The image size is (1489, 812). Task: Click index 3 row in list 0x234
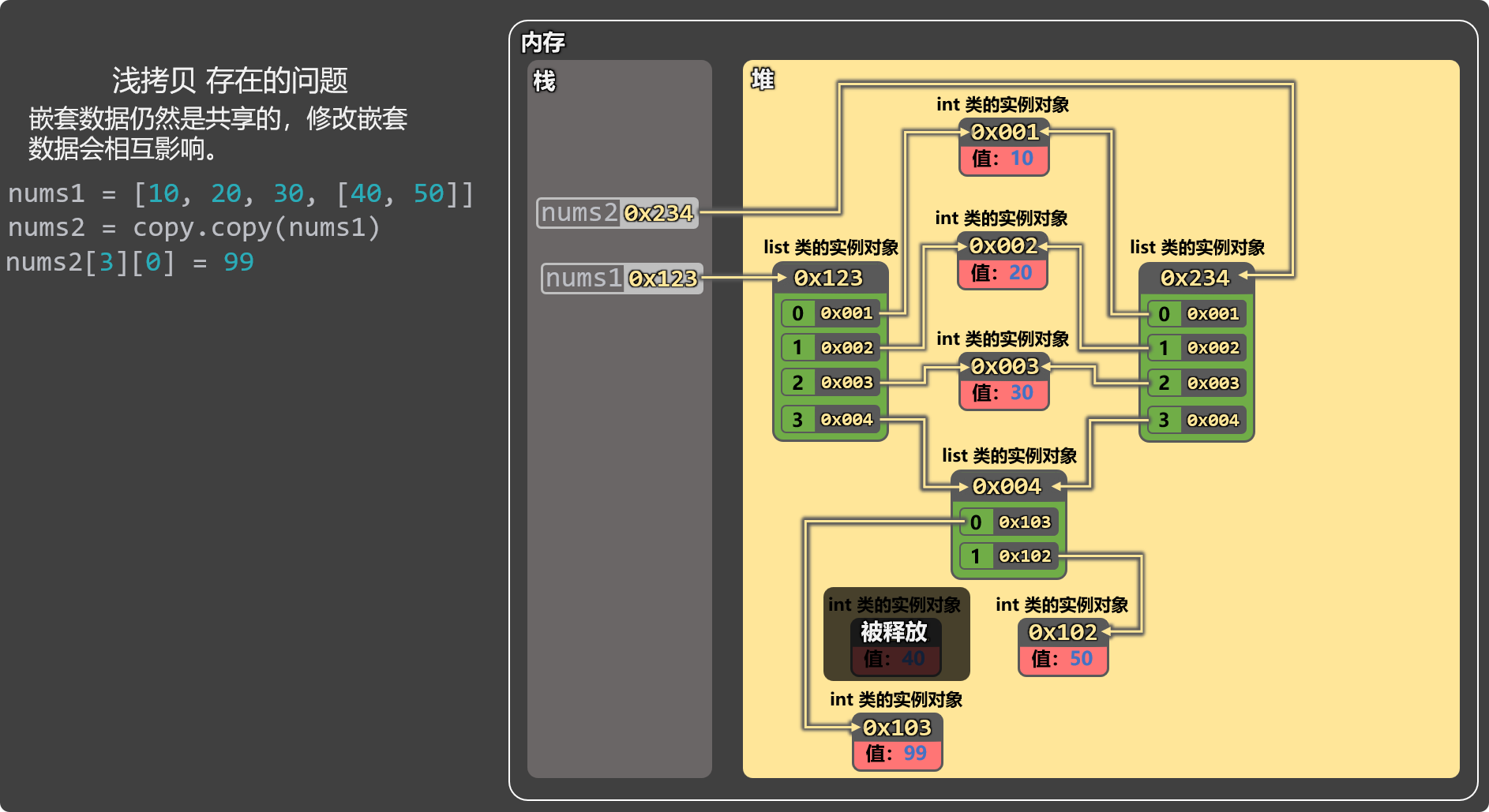(x=1196, y=421)
